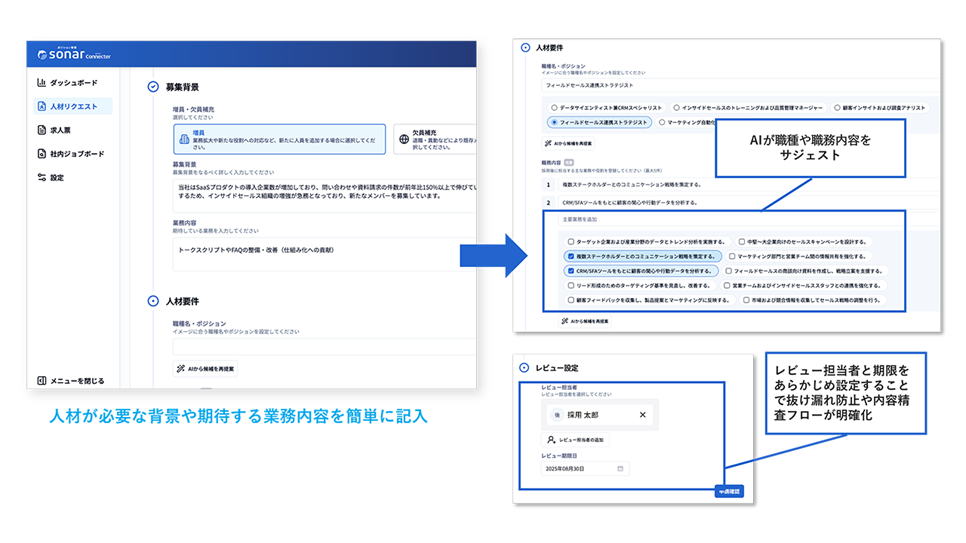Select データサイエンティスト兼CRMスペシャリスト radio option
The image size is (966, 543).
tap(554, 107)
